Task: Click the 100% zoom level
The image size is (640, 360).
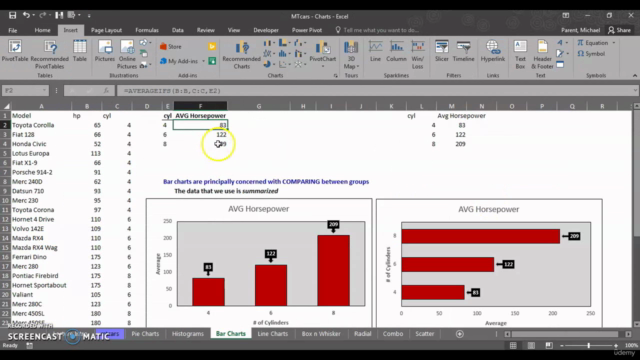Action: pos(631,346)
